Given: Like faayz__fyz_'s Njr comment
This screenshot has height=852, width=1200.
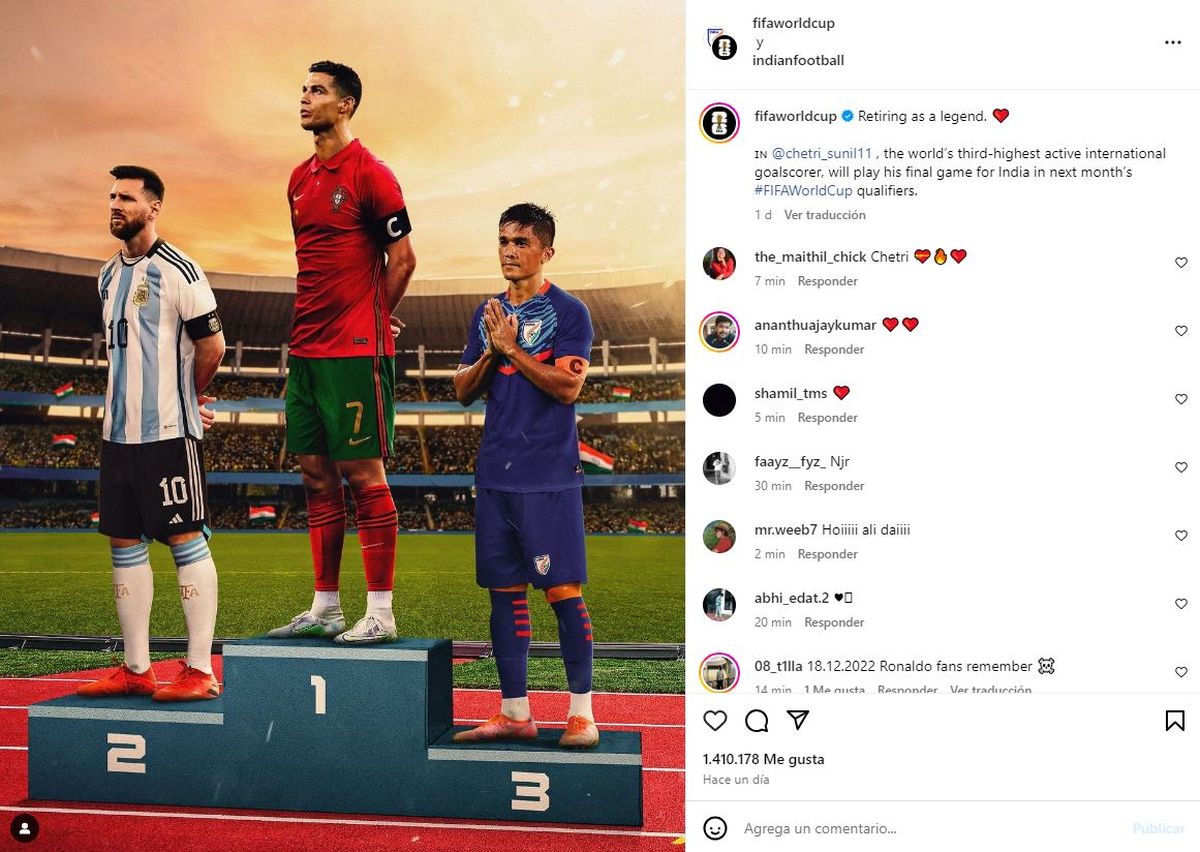Looking at the screenshot, I should pyautogui.click(x=1181, y=467).
